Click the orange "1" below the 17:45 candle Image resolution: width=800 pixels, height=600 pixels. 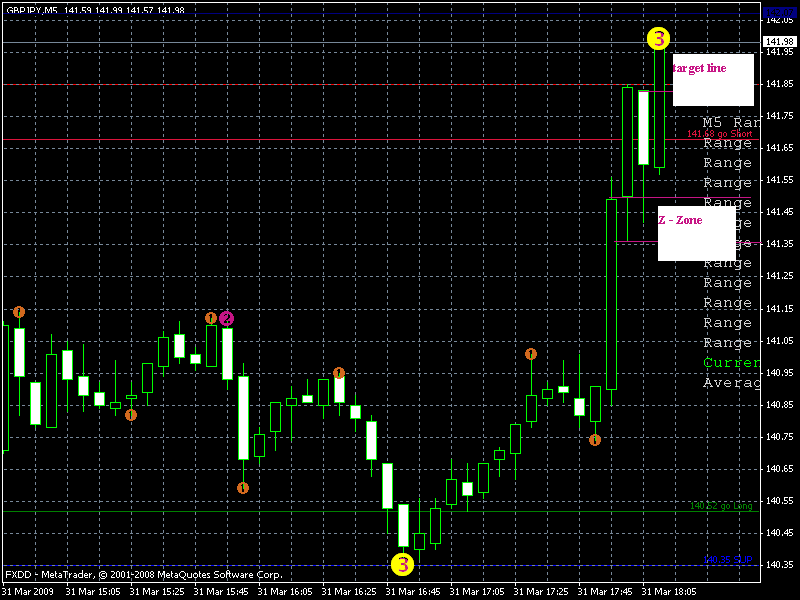click(x=595, y=440)
